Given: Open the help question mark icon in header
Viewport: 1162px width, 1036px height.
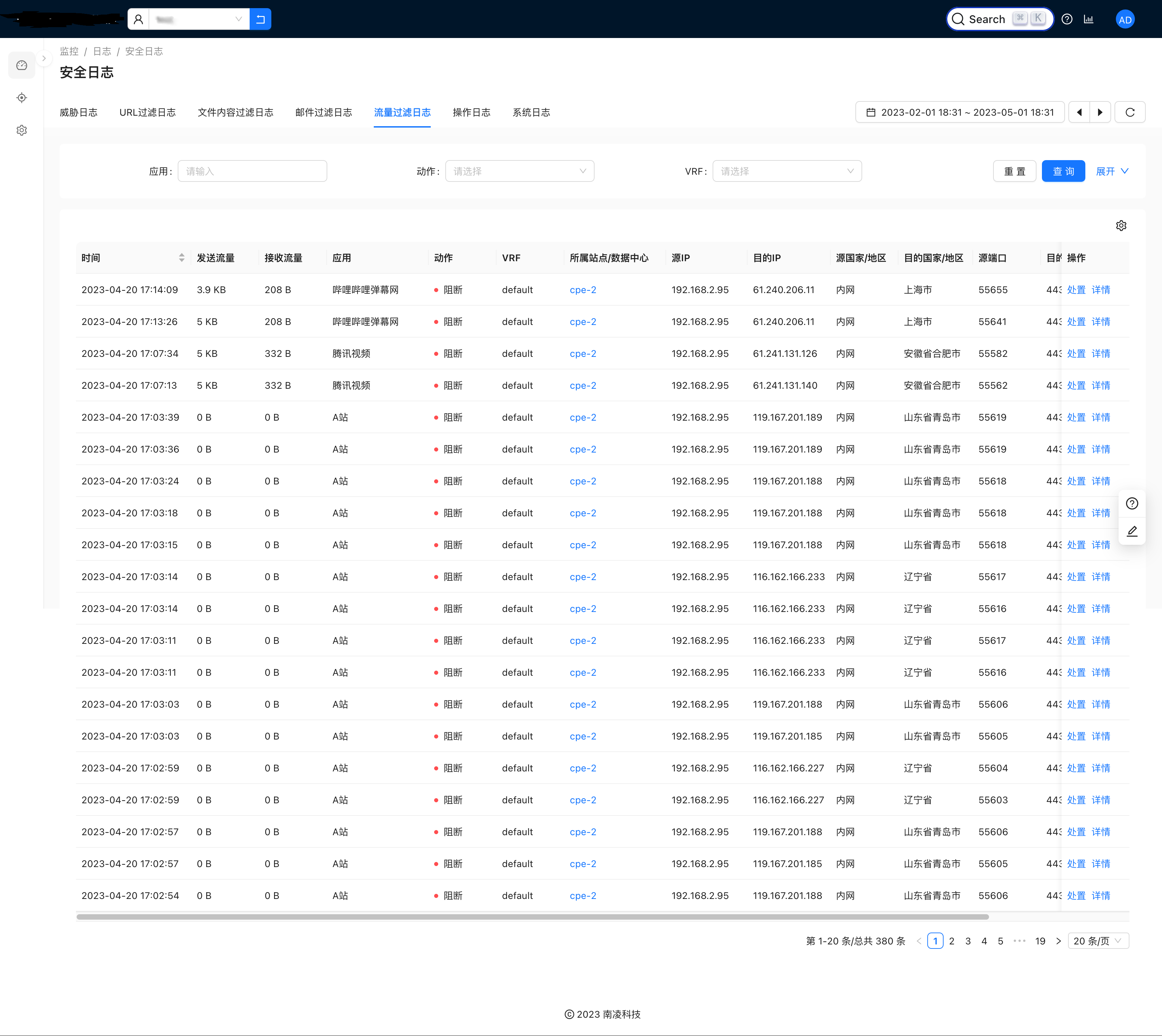Looking at the screenshot, I should (x=1067, y=19).
